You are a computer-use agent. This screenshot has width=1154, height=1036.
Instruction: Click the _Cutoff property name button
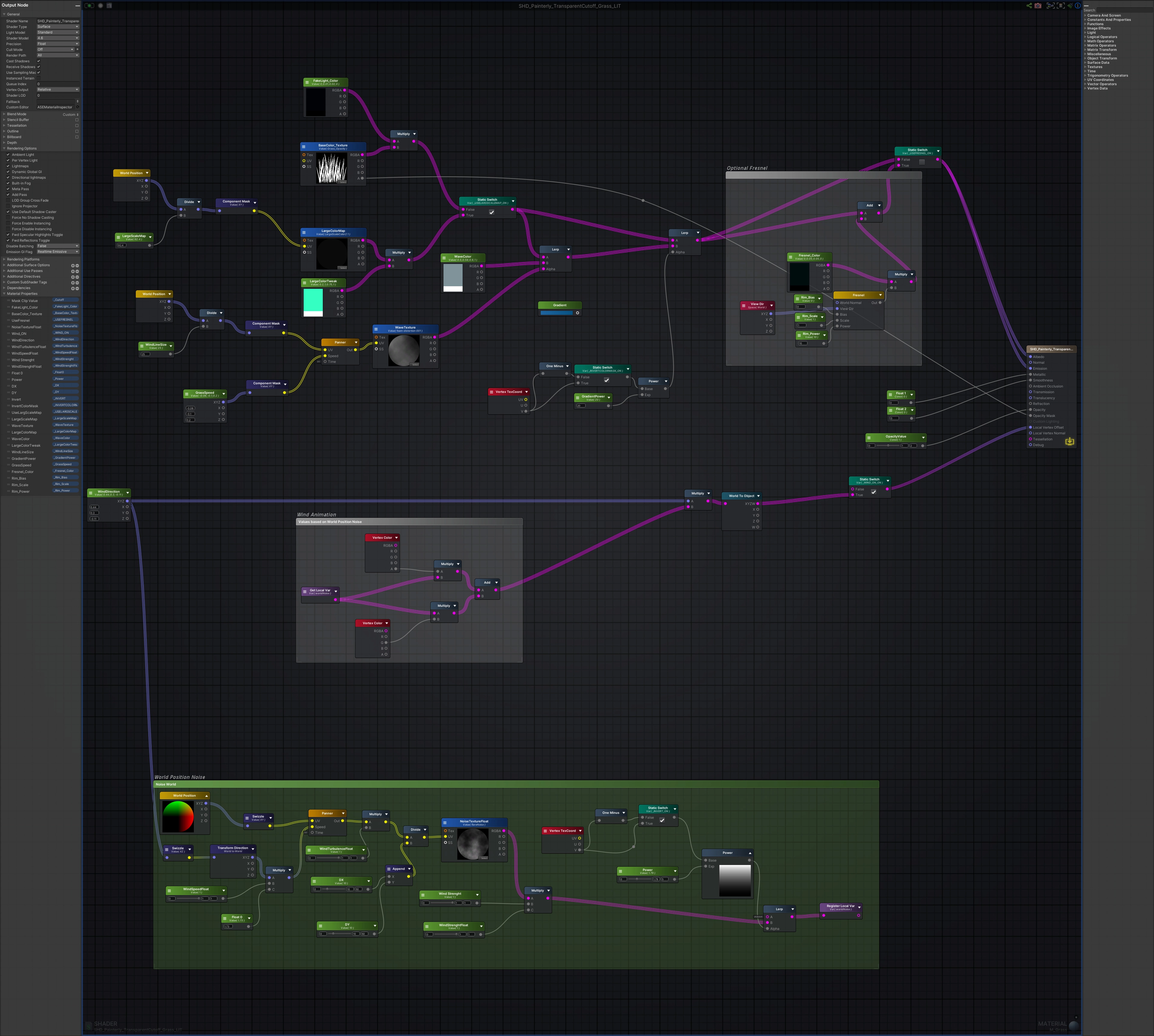pos(66,300)
